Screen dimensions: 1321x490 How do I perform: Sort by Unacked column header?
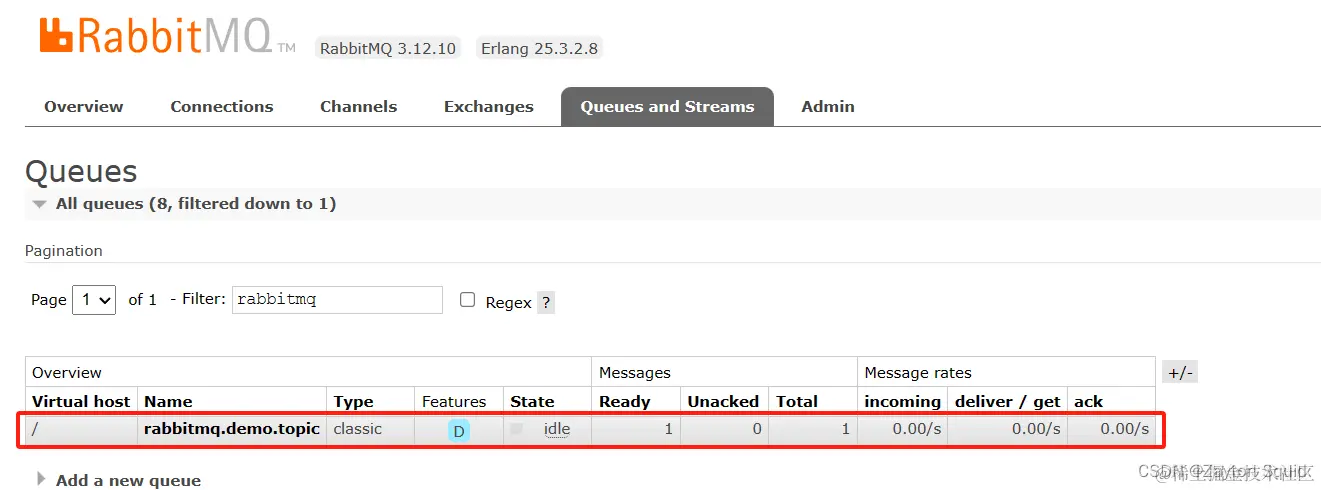pyautogui.click(x=723, y=401)
